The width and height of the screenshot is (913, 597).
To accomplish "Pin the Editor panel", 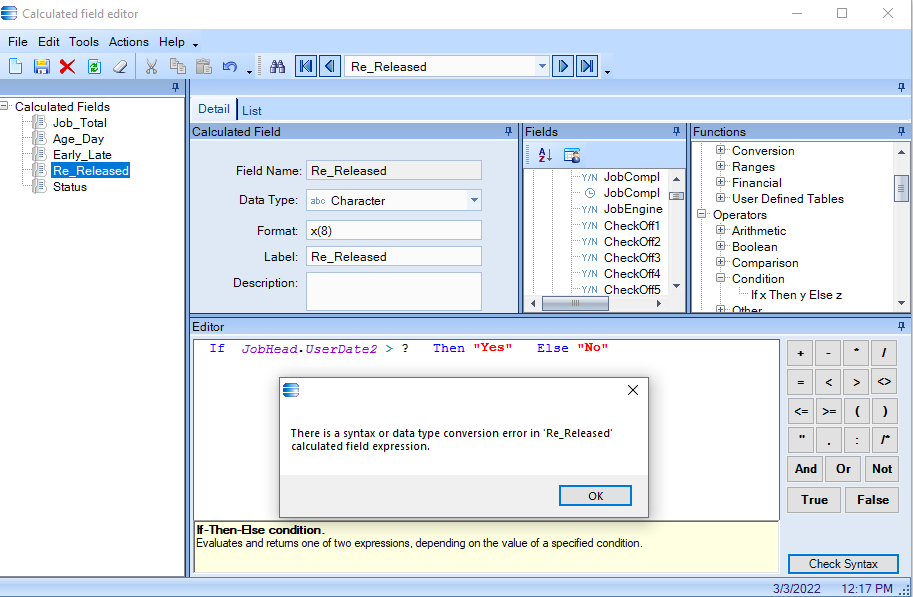I will point(901,326).
